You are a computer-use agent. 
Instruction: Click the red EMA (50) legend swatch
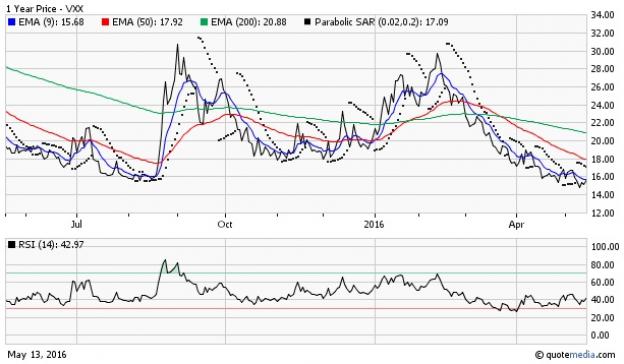click(x=105, y=22)
